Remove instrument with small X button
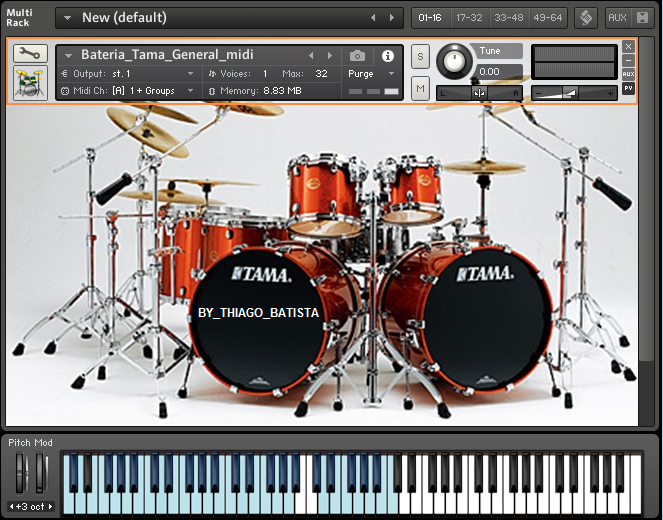Image resolution: width=663 pixels, height=520 pixels. pyautogui.click(x=628, y=46)
